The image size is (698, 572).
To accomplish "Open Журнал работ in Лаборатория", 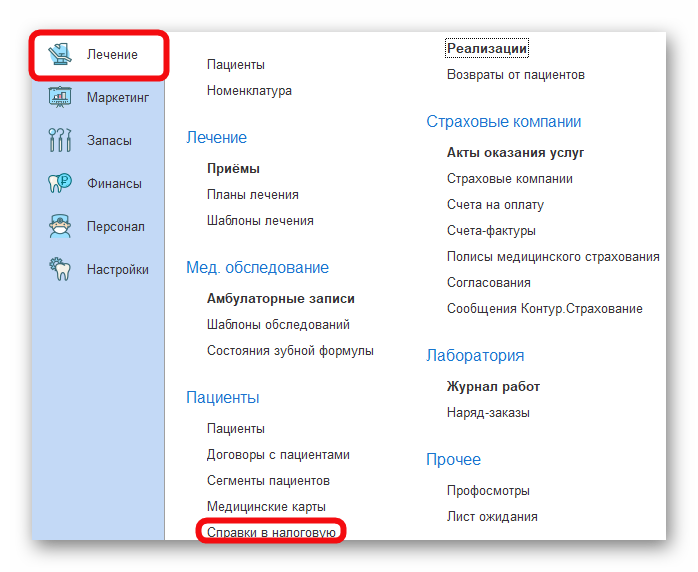I will pyautogui.click(x=493, y=387).
